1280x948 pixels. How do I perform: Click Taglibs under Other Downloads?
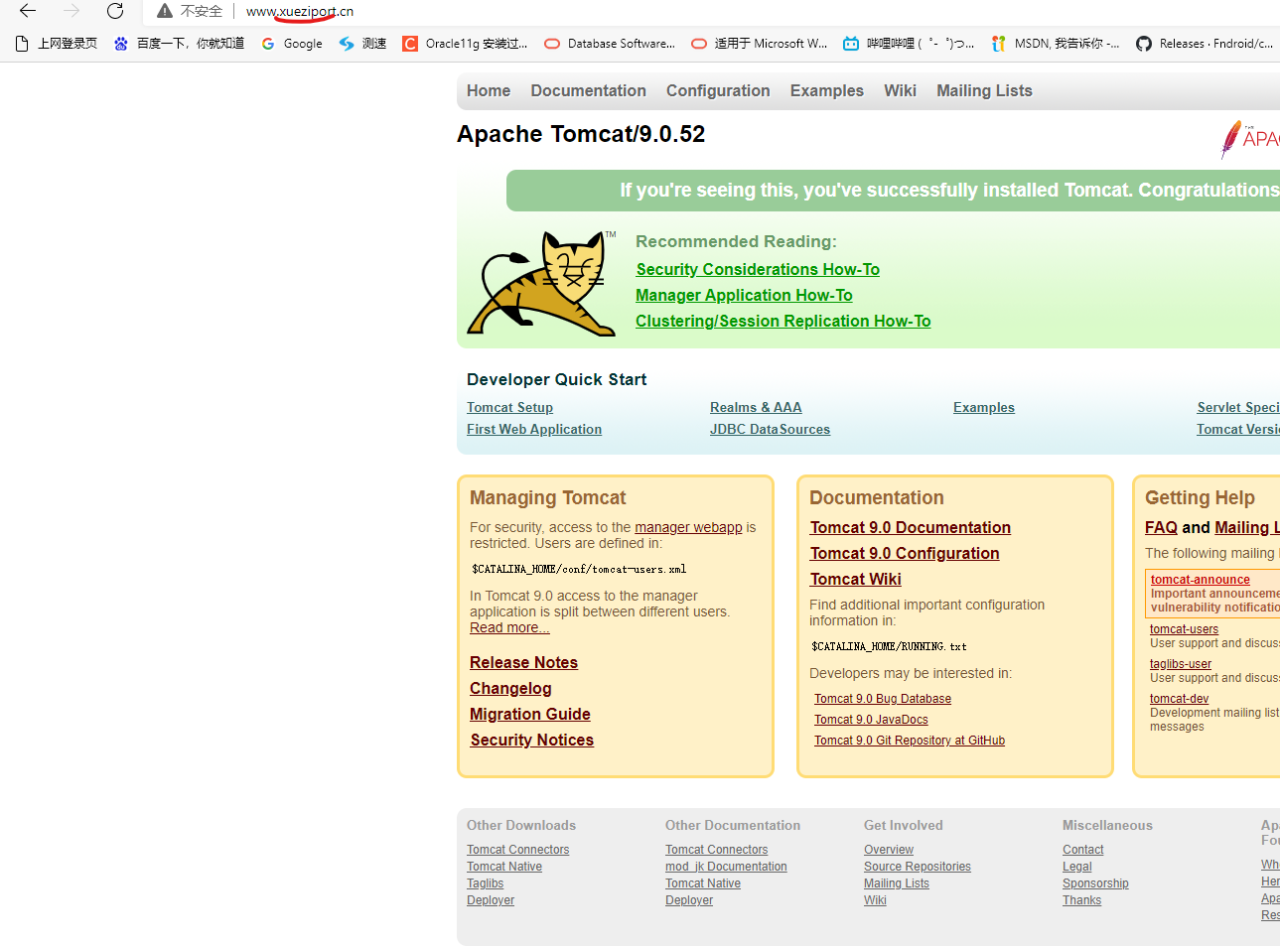[485, 884]
